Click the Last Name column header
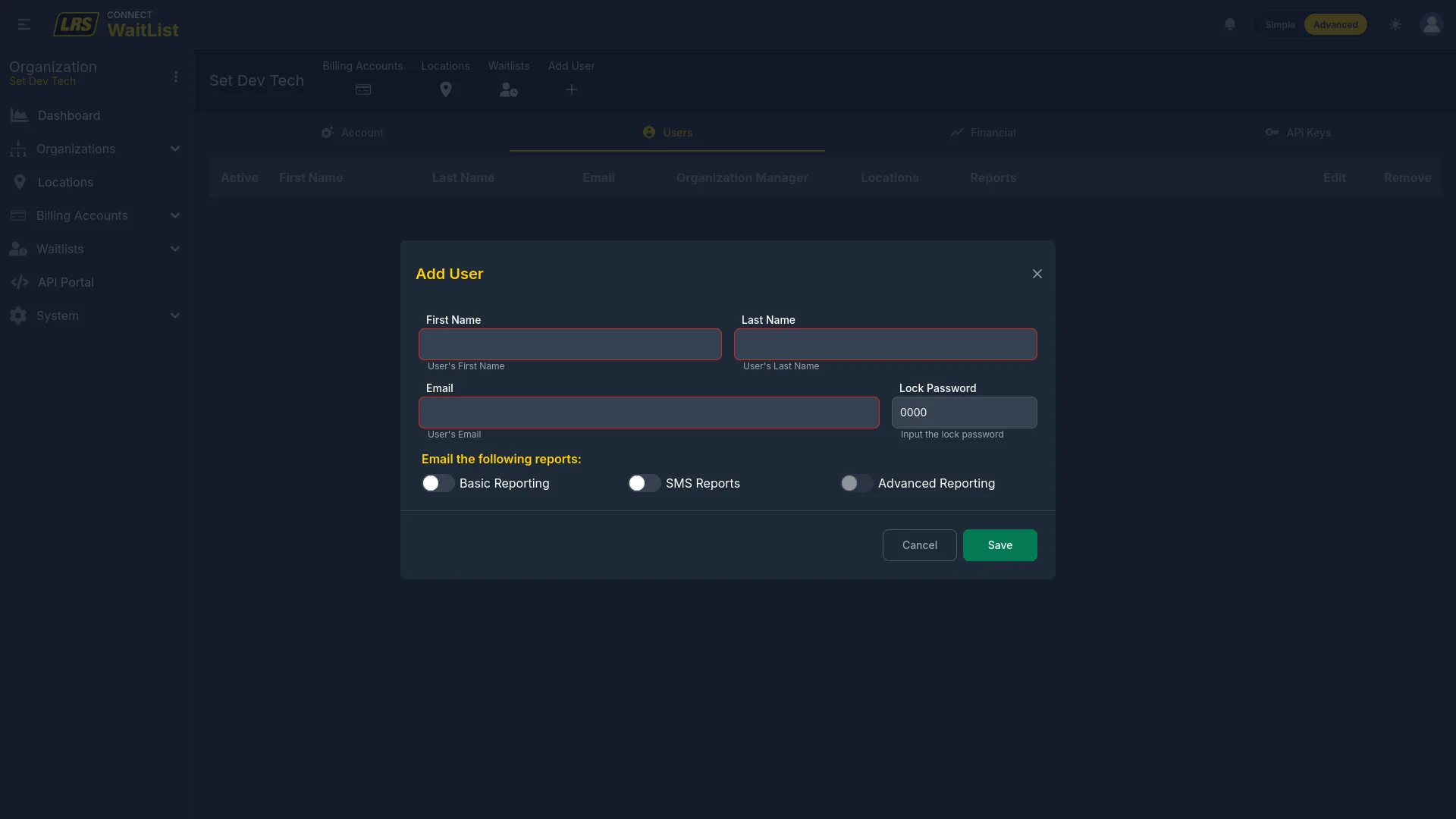The width and height of the screenshot is (1456, 819). (463, 177)
